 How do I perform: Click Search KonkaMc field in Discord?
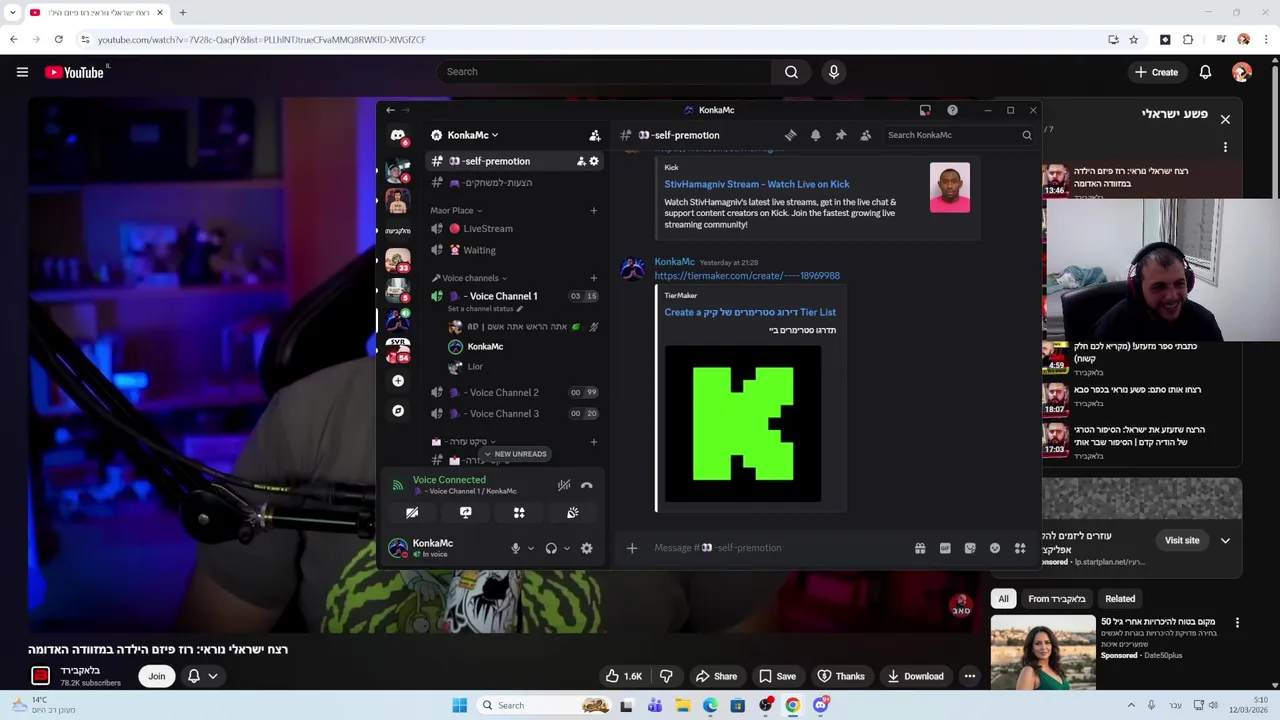coord(958,135)
